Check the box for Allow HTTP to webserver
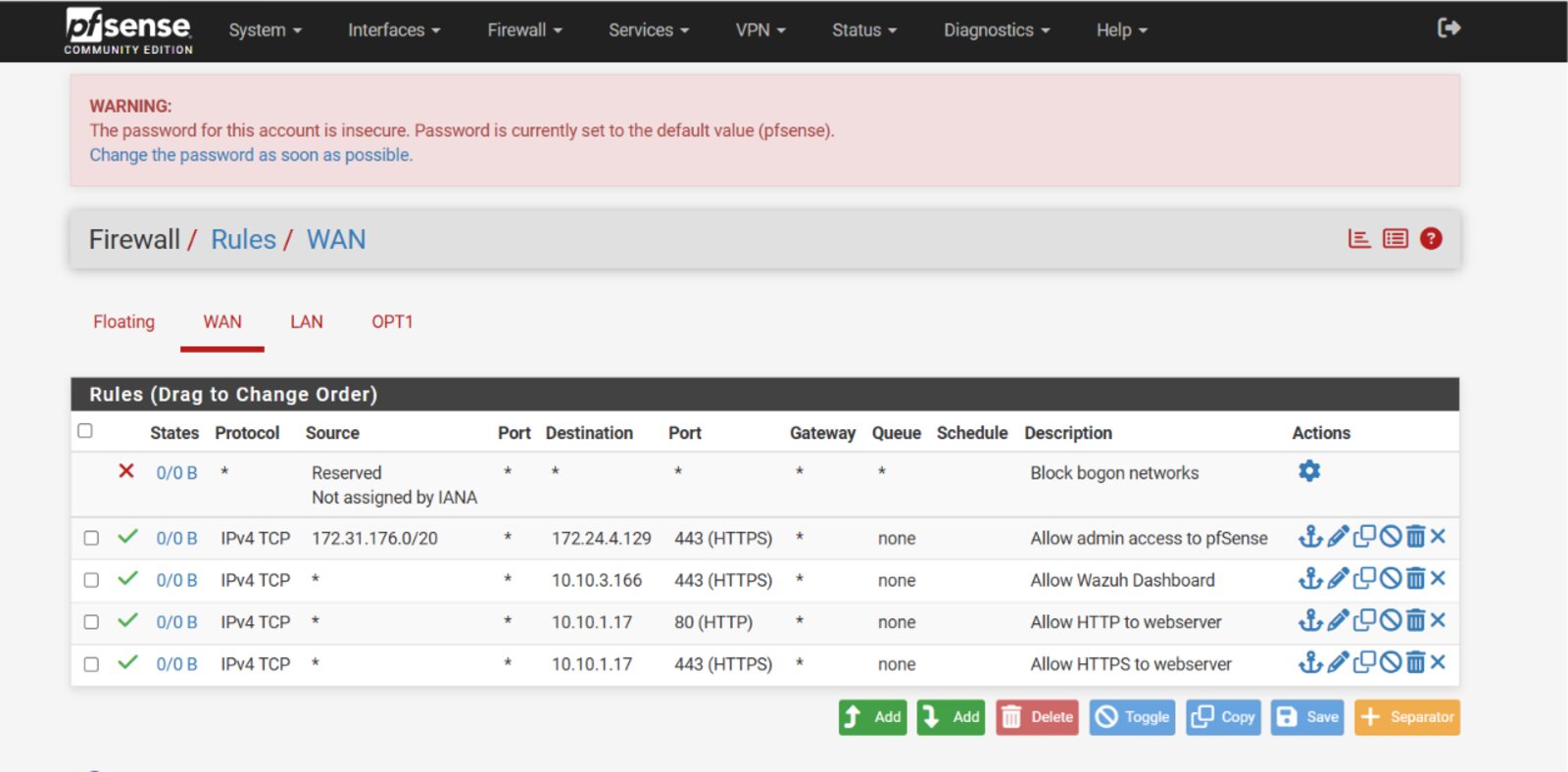Image resolution: width=1568 pixels, height=772 pixels. (x=91, y=622)
